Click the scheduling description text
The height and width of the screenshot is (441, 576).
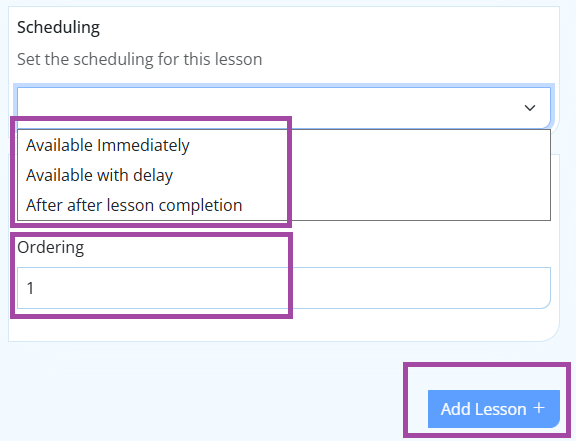[140, 59]
